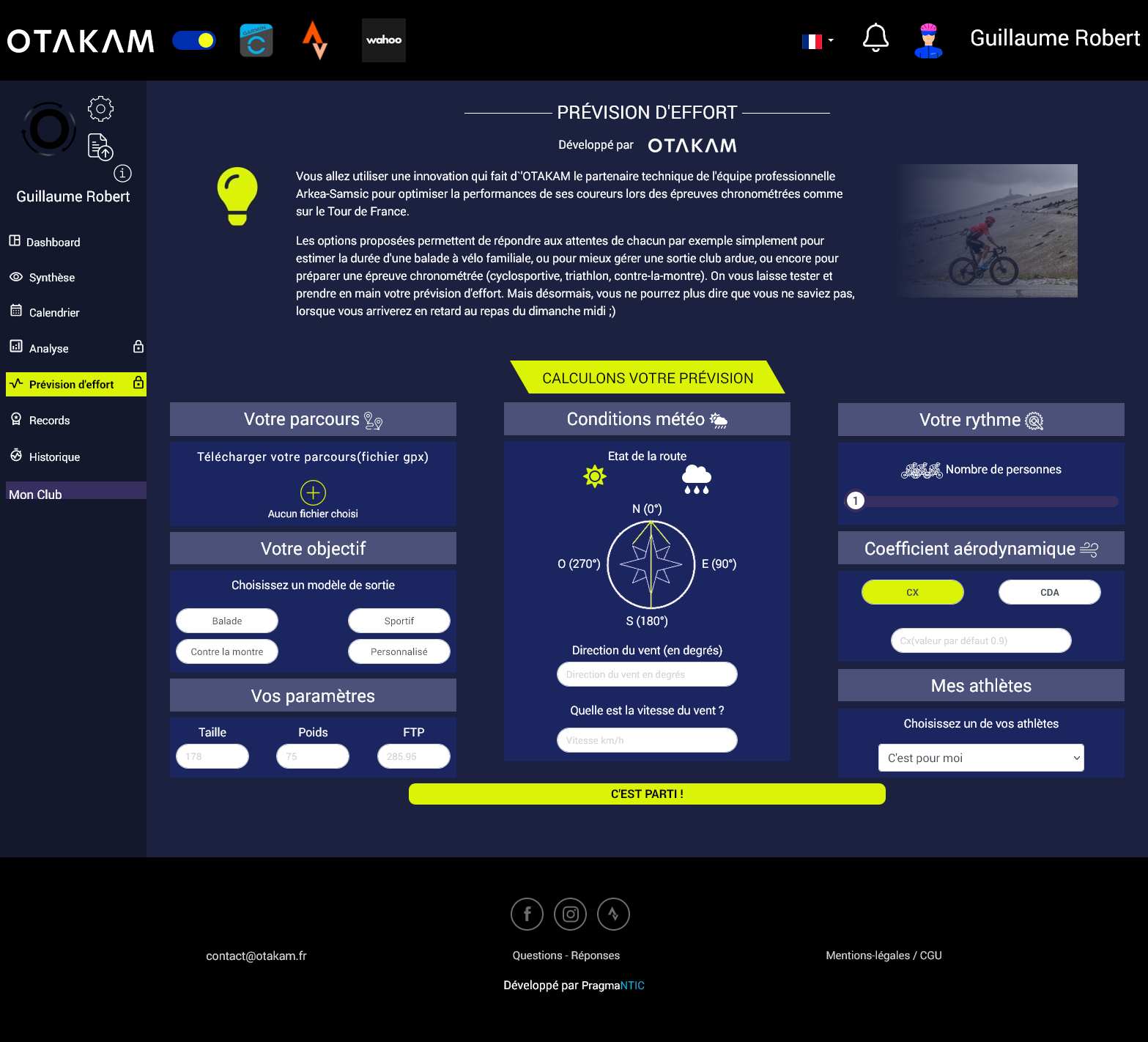The image size is (1148, 1042).
Task: Choose the Balade outing model
Action: coord(227,621)
